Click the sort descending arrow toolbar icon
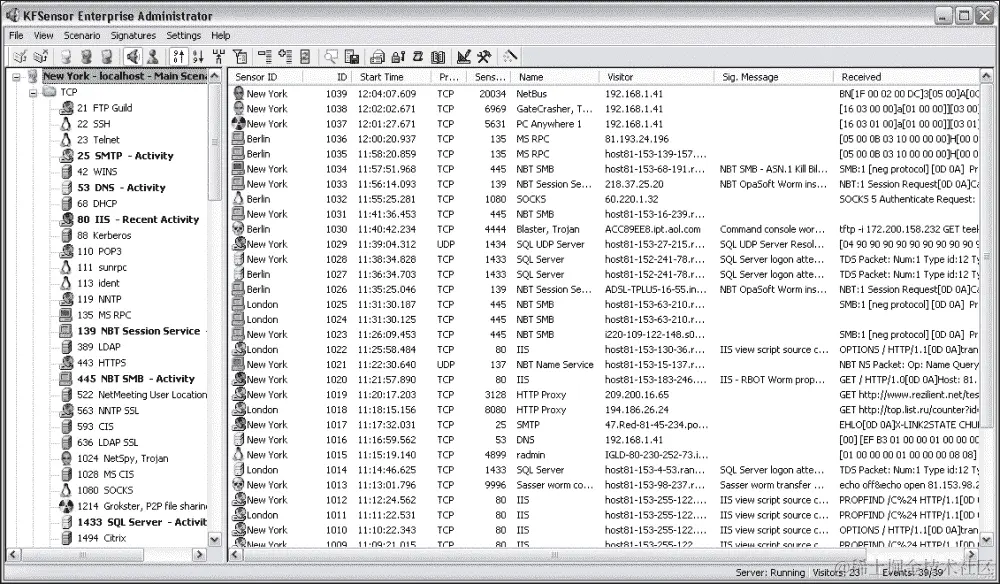Viewport: 1000px width, 584px height. 198,57
